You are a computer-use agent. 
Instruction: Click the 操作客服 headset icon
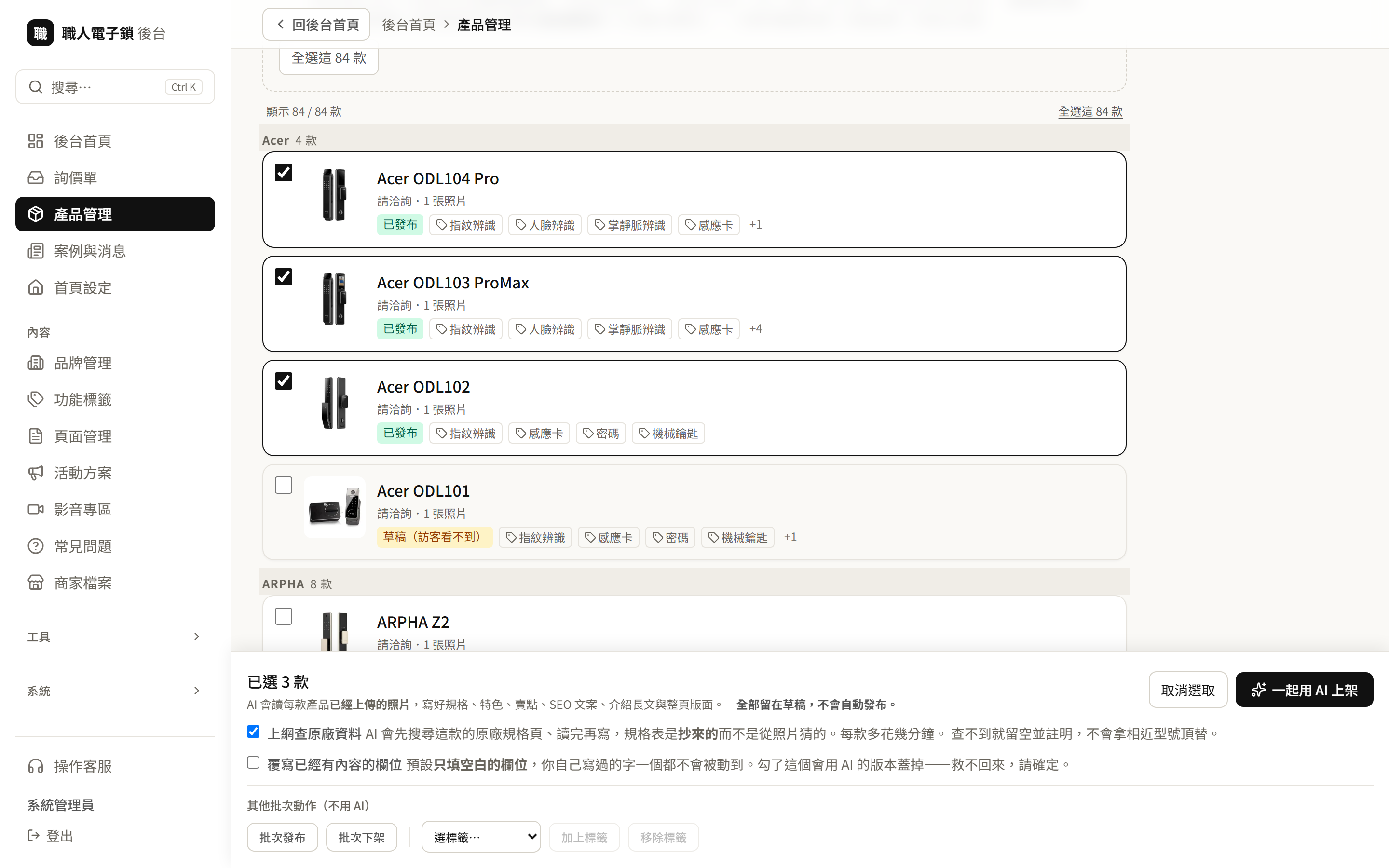(36, 766)
